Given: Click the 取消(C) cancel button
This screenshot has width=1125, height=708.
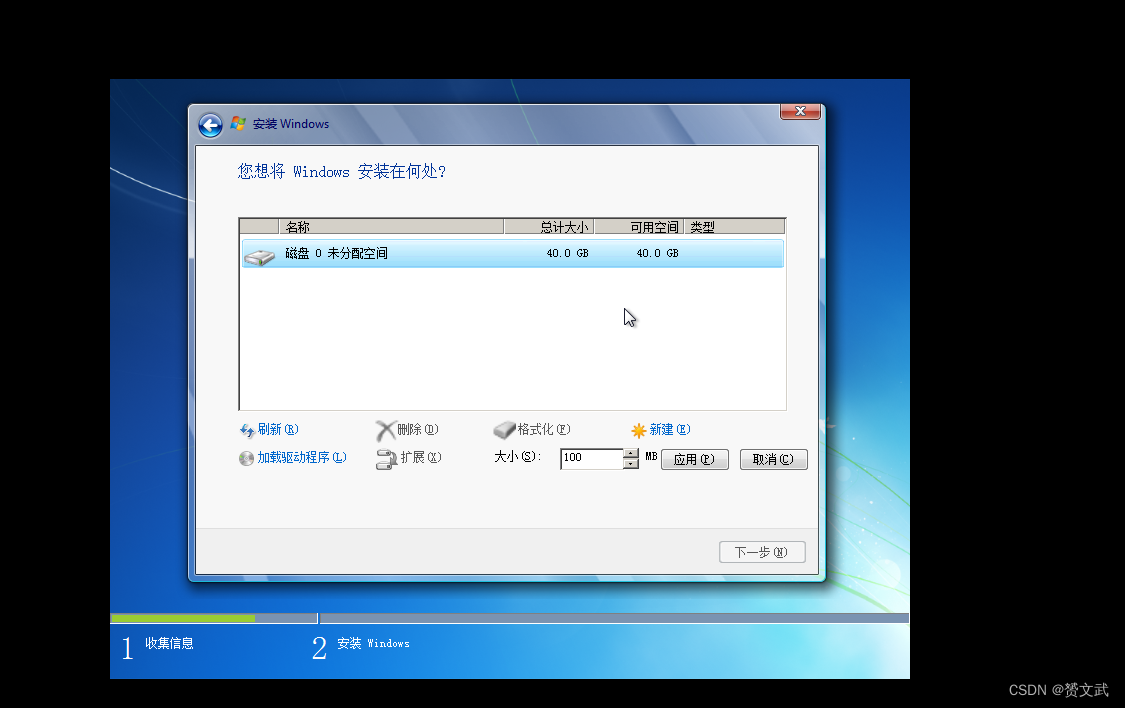Looking at the screenshot, I should 773,459.
